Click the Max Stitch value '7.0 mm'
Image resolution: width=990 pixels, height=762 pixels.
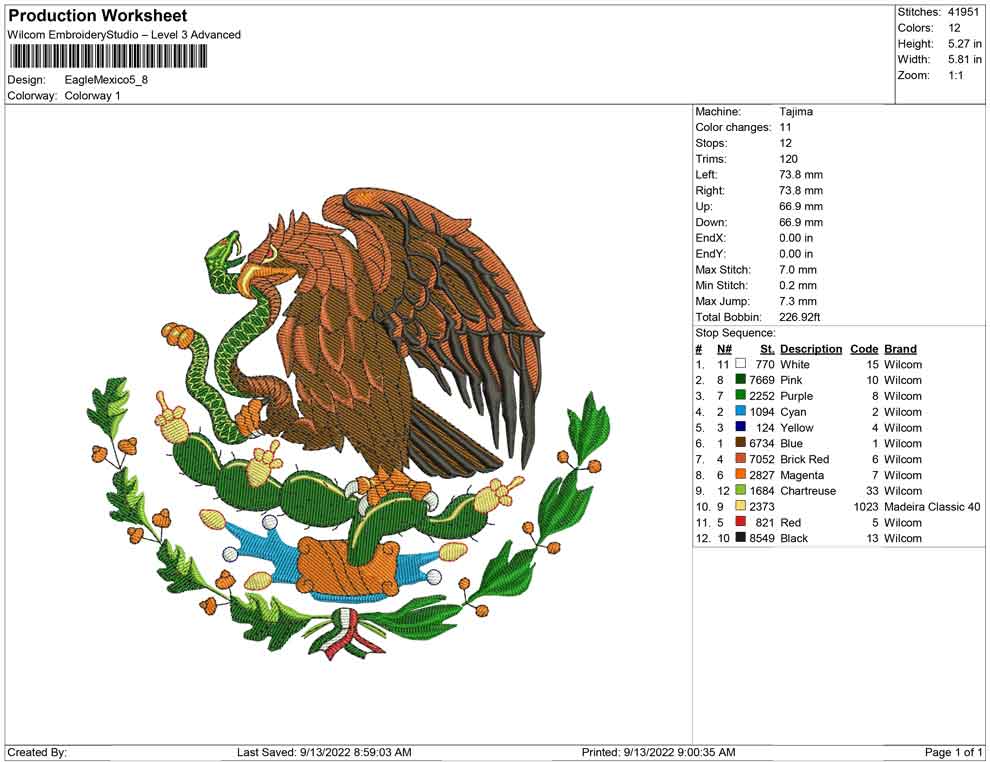coord(797,269)
